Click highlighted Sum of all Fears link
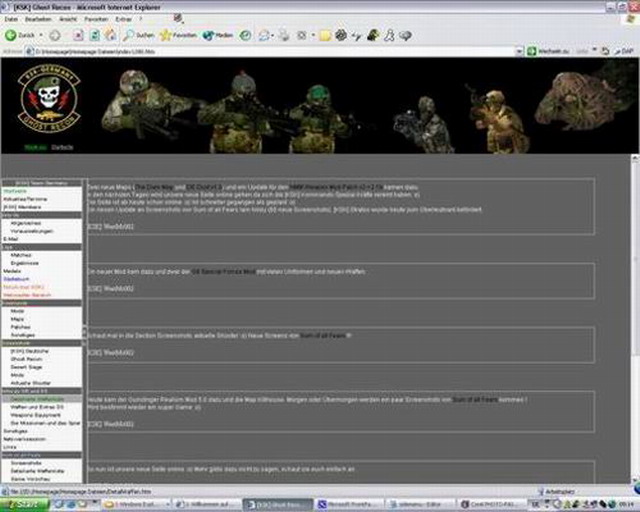 coord(324,335)
